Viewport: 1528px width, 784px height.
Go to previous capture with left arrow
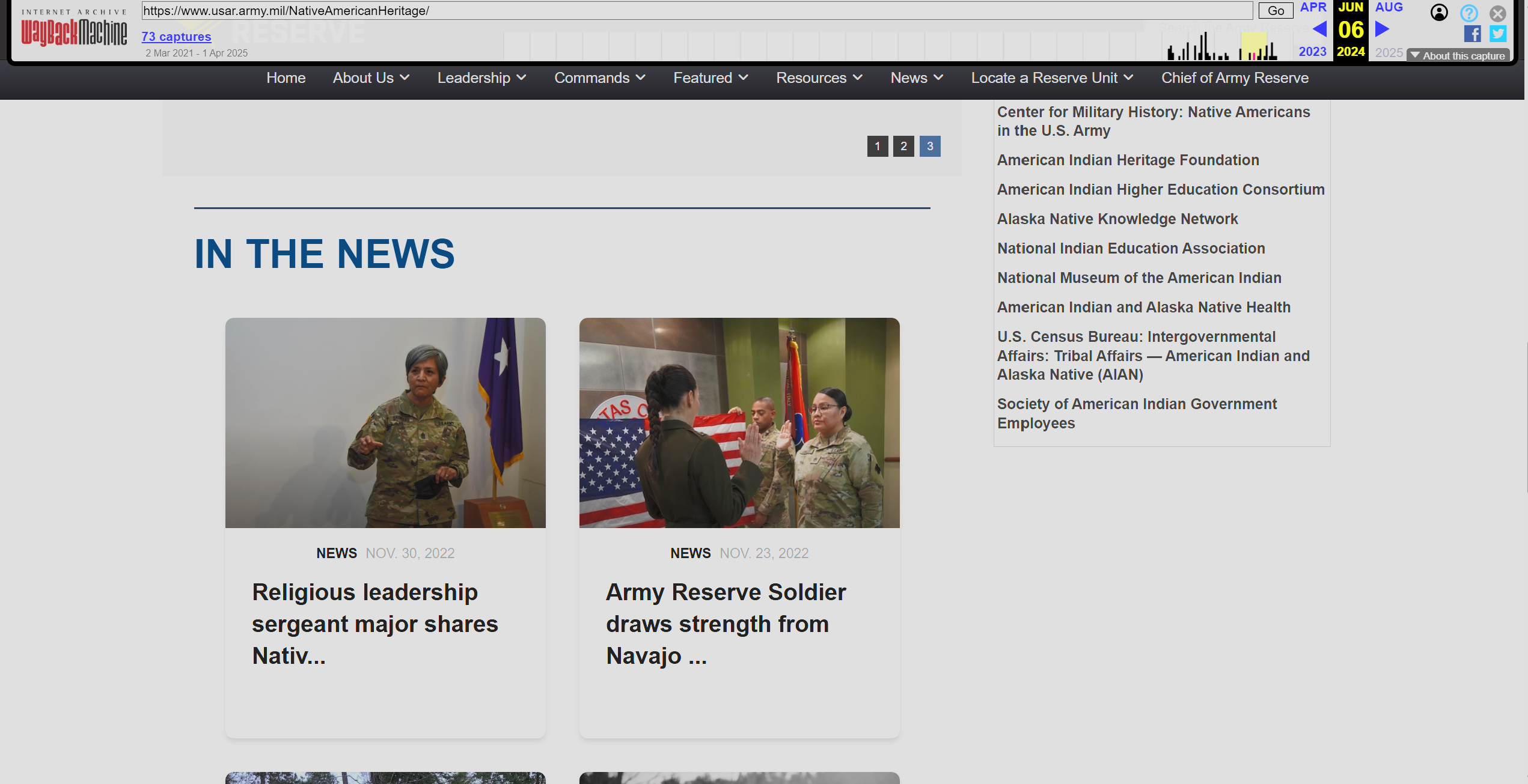click(x=1319, y=29)
